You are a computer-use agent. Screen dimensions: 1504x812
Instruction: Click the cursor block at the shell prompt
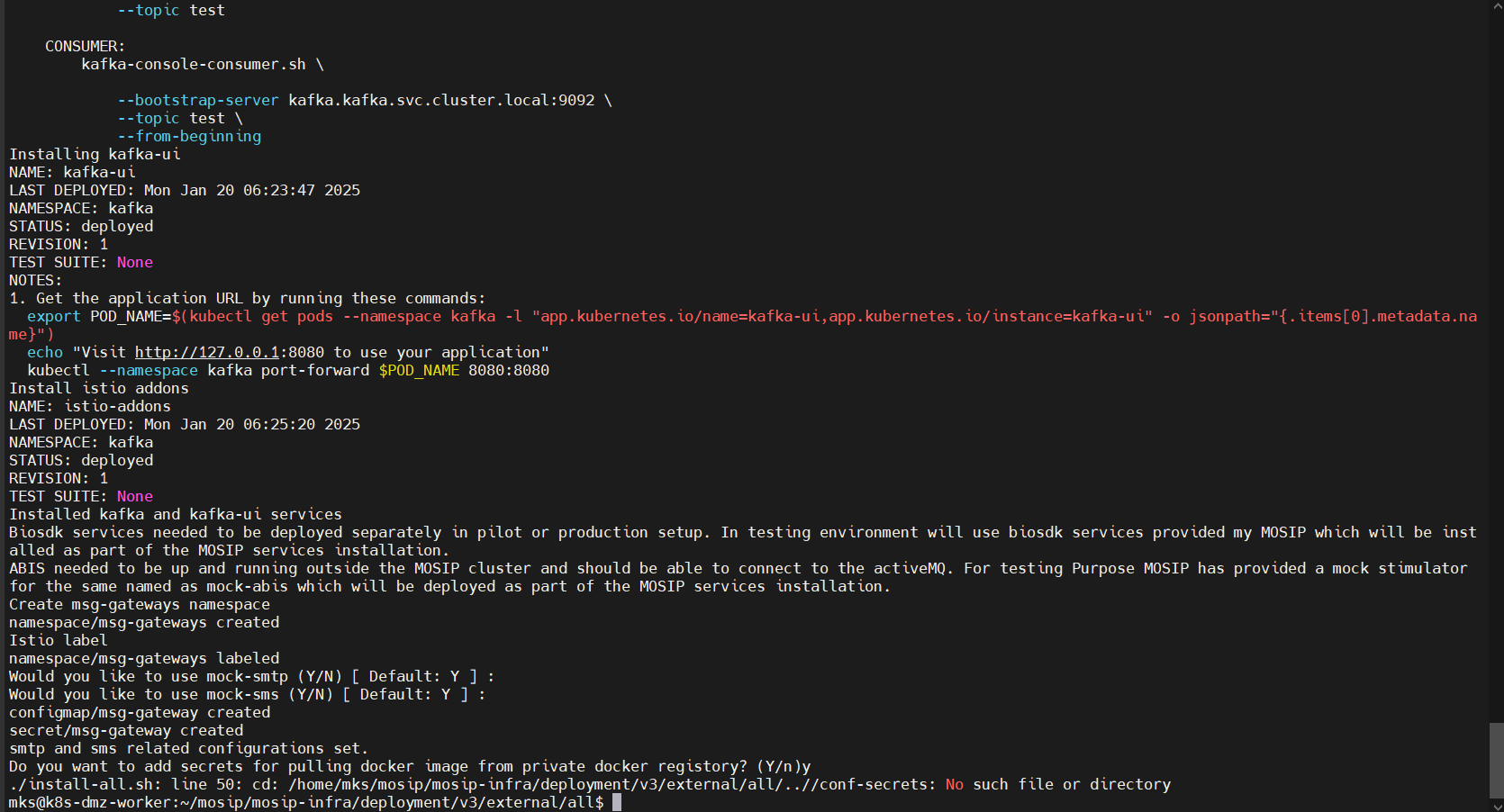coord(617,802)
